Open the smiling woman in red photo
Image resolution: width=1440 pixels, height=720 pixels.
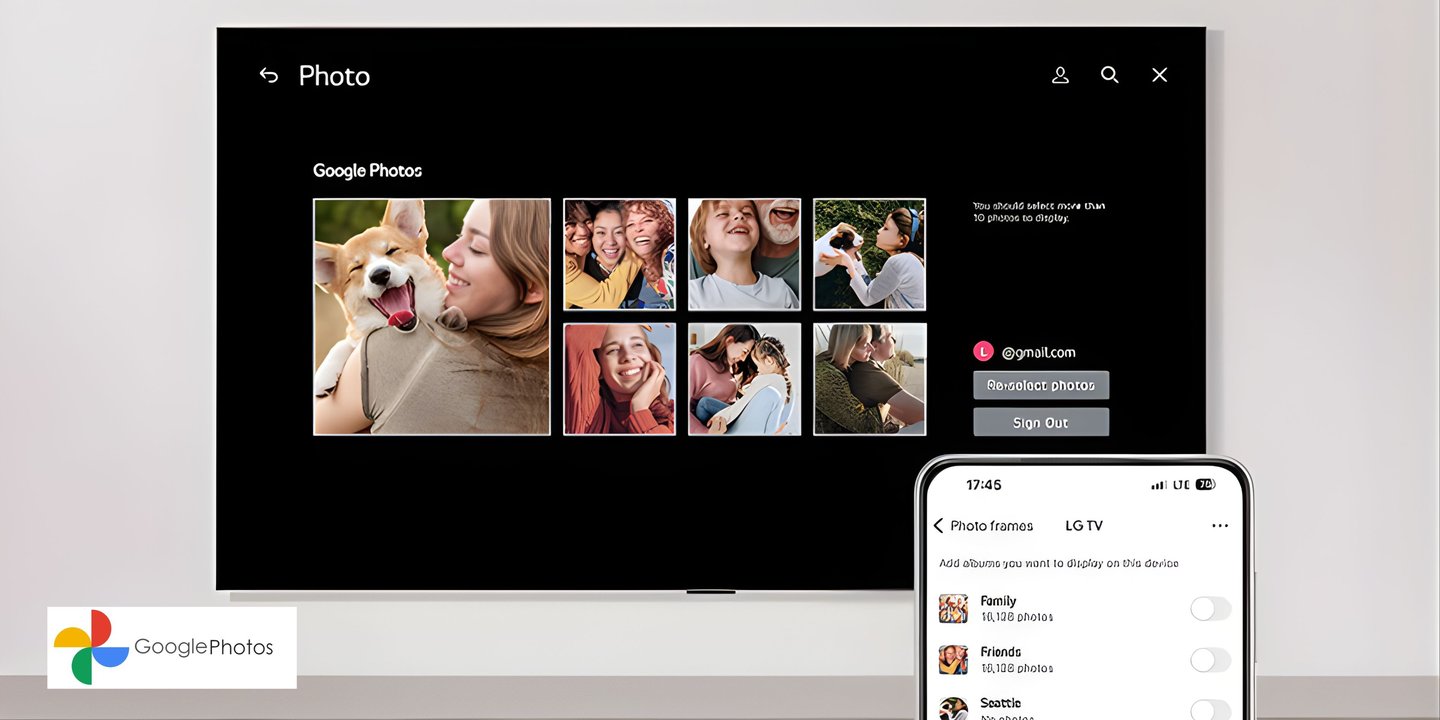(620, 379)
